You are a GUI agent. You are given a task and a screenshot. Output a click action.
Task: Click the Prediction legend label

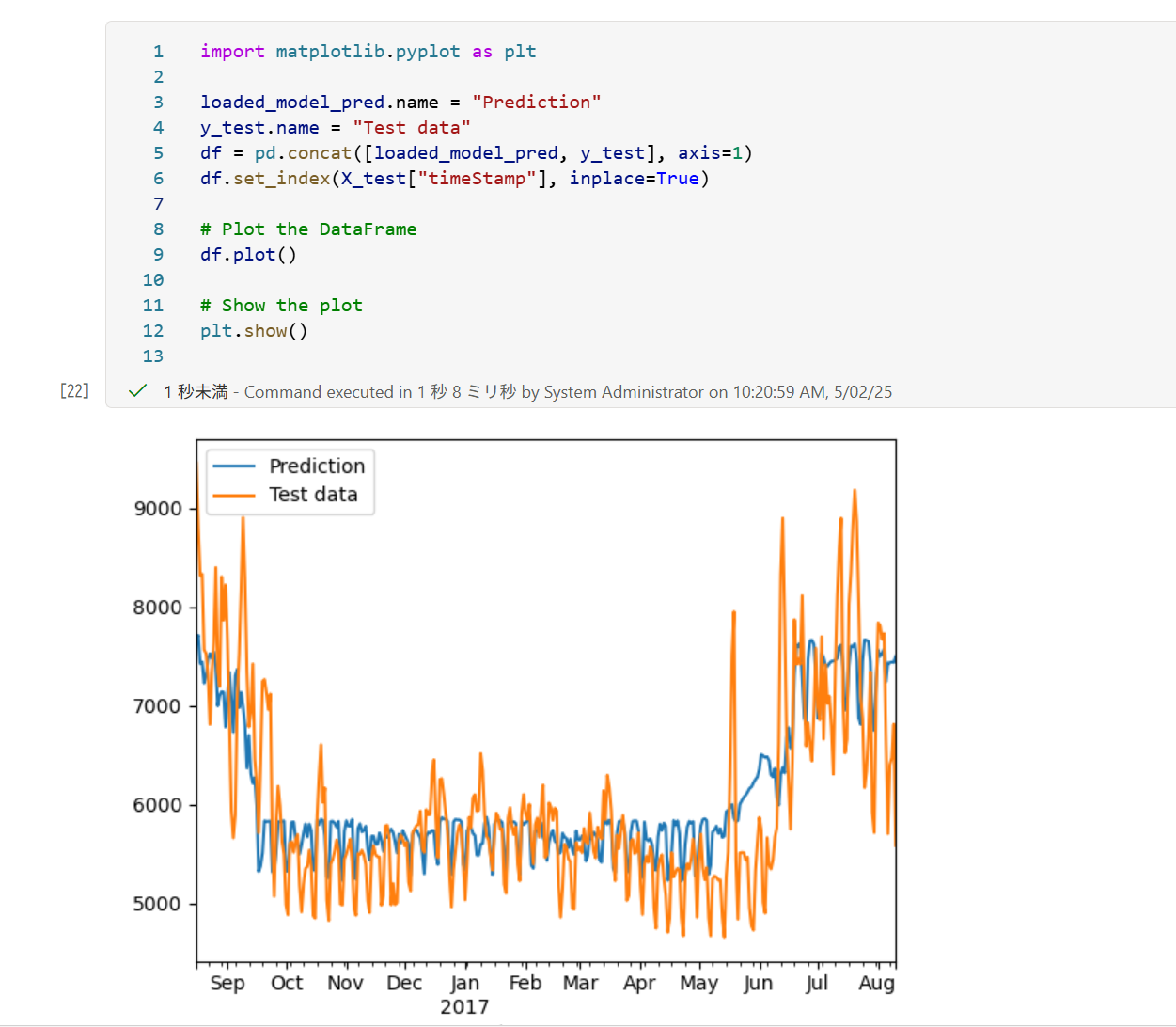coord(317,466)
